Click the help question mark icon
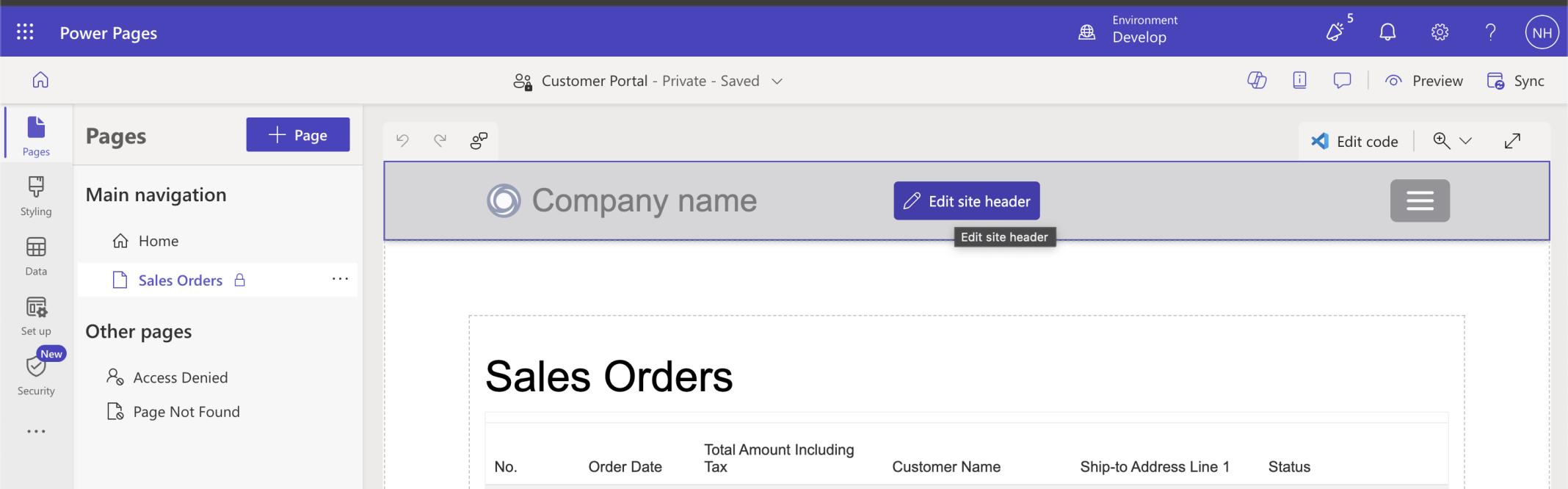The image size is (1568, 489). pyautogui.click(x=1490, y=32)
